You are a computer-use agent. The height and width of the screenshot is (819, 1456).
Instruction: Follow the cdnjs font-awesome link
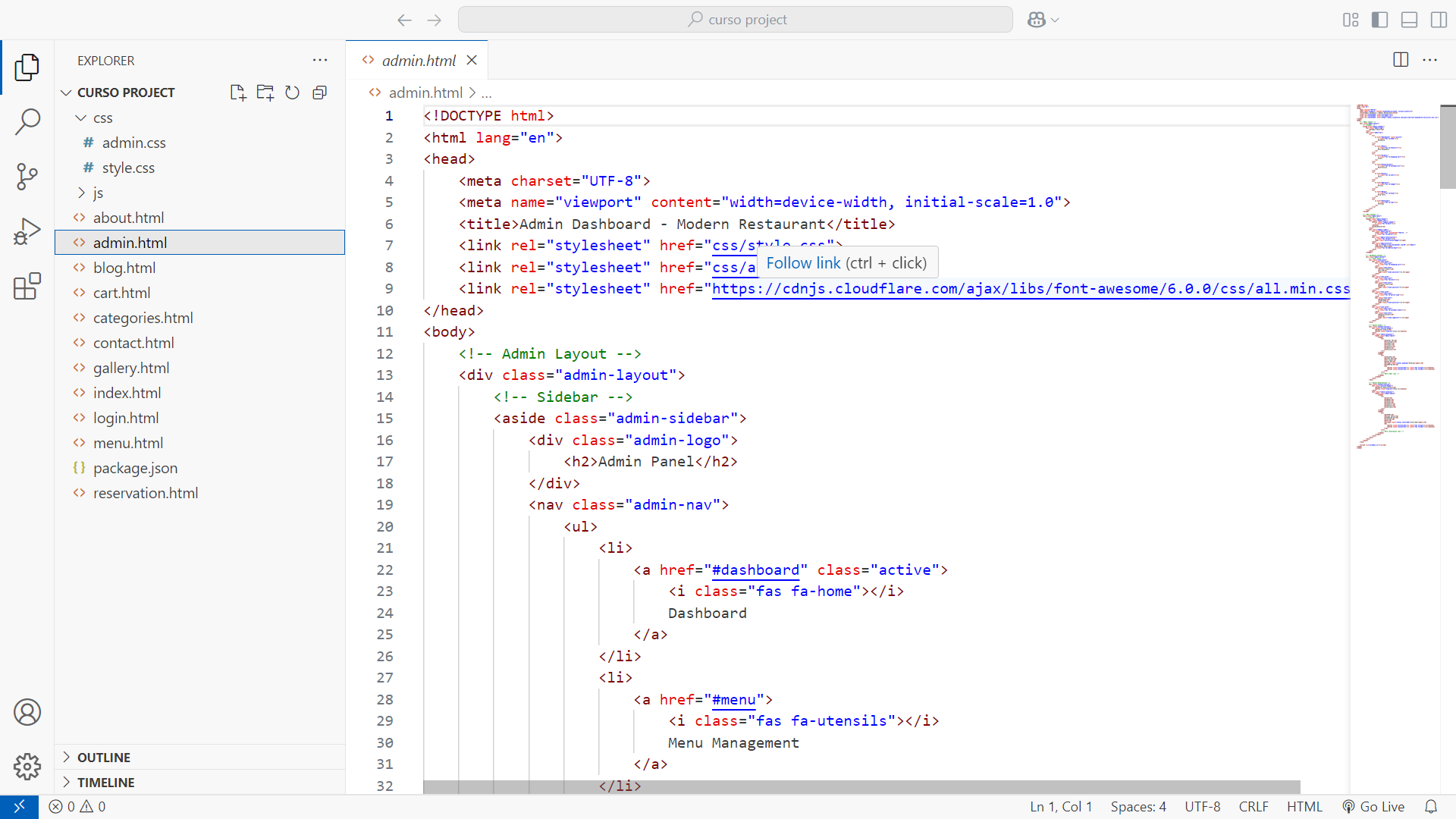coord(1031,289)
